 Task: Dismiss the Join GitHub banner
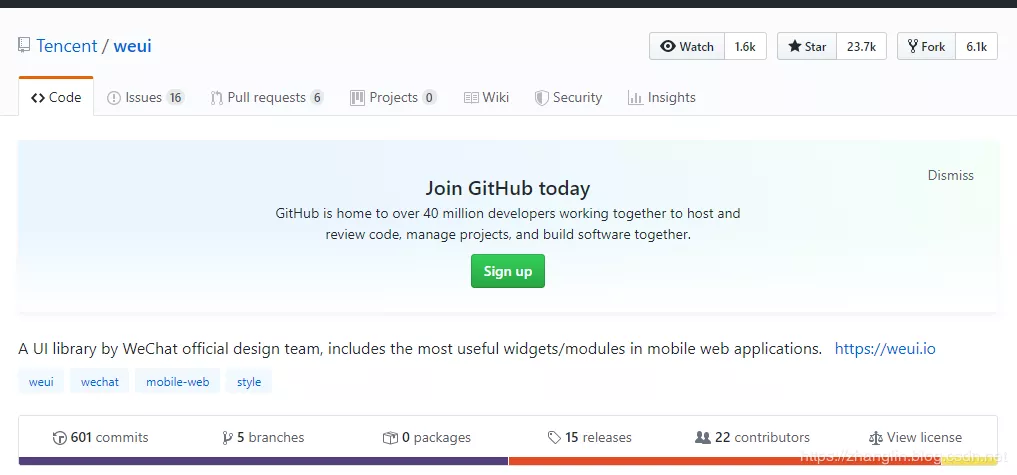pyautogui.click(x=950, y=175)
